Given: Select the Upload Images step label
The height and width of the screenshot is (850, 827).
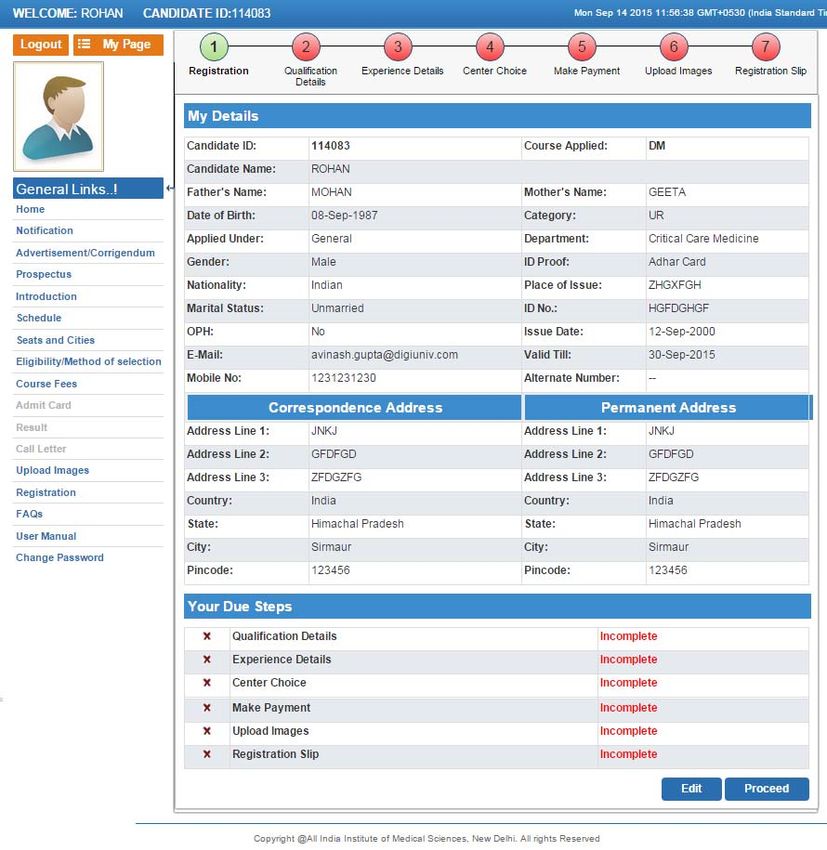Looking at the screenshot, I should (x=678, y=70).
